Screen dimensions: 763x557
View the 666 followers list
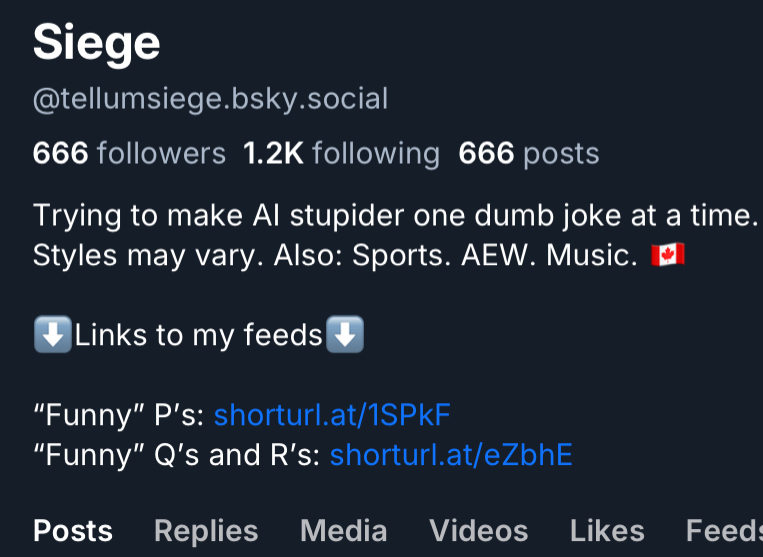pos(129,153)
